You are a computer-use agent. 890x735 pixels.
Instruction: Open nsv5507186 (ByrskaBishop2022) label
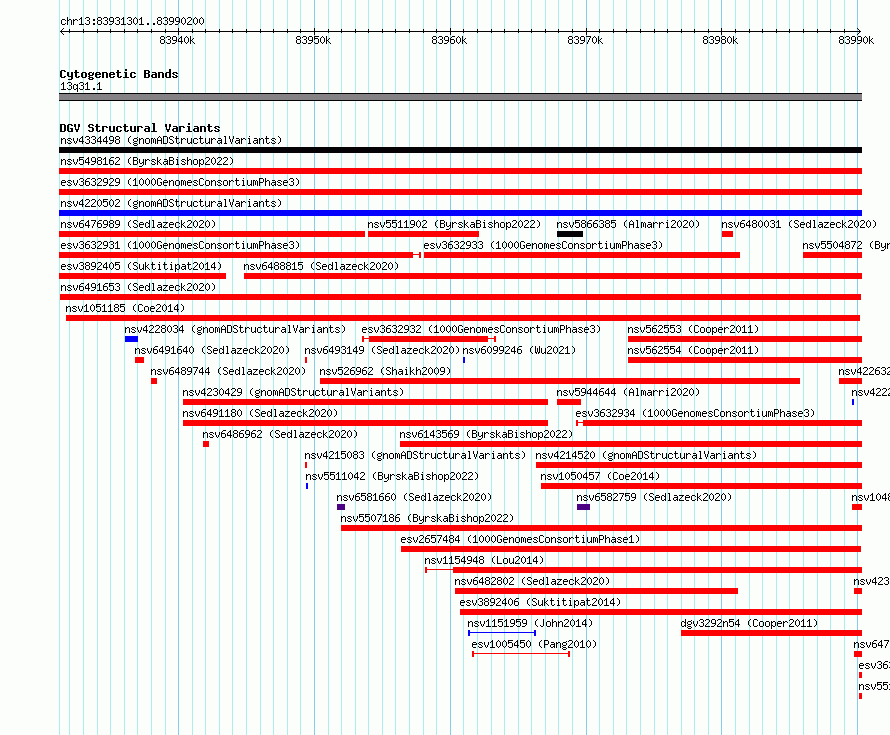click(427, 518)
